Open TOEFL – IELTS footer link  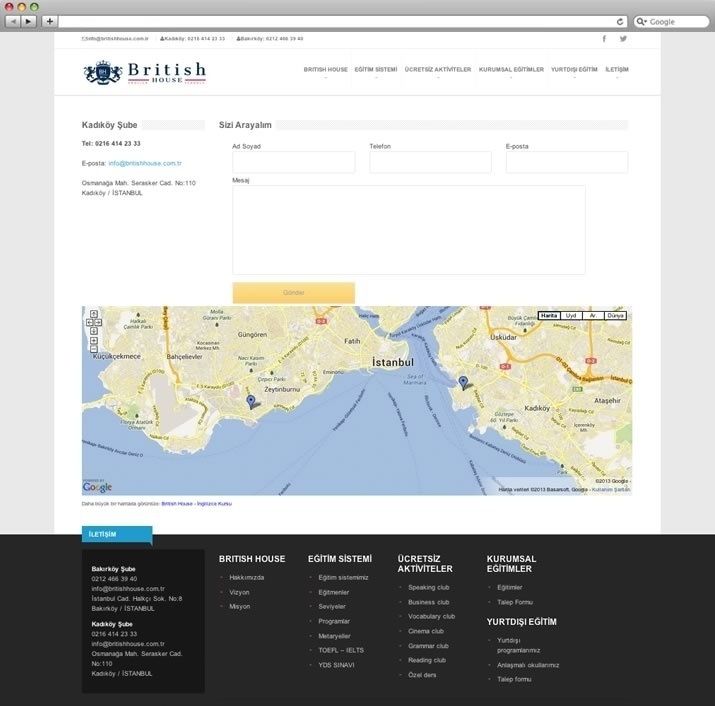(x=341, y=650)
